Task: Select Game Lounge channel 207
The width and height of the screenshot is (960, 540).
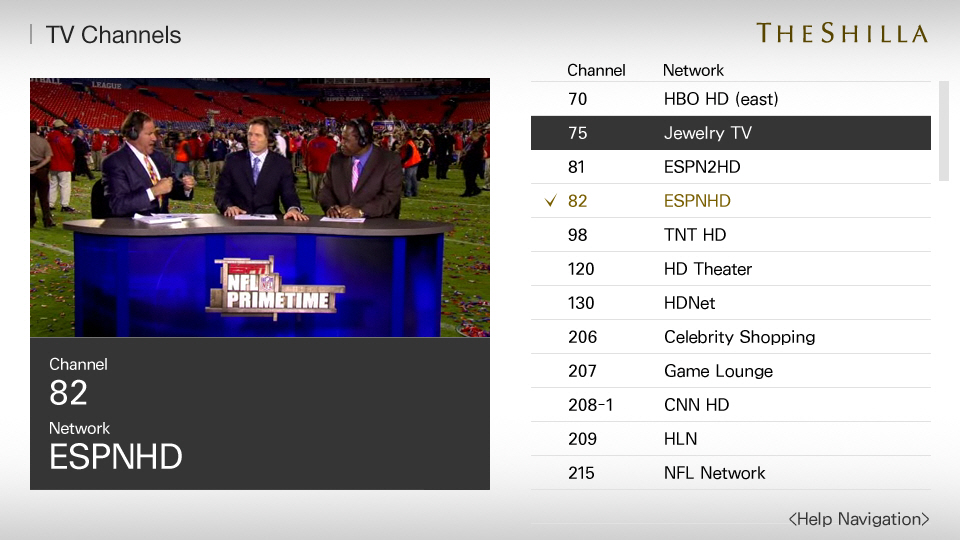Action: 730,370
